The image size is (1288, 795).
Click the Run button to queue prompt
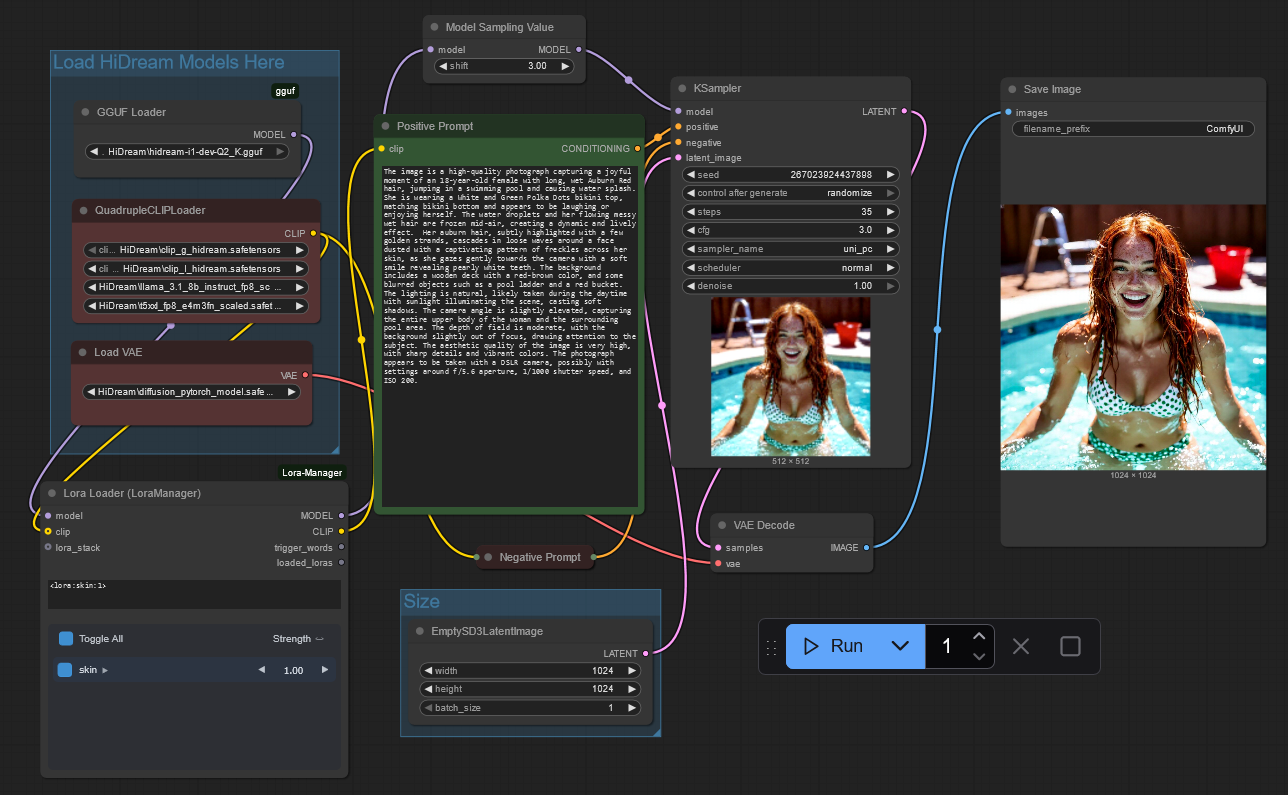point(834,646)
